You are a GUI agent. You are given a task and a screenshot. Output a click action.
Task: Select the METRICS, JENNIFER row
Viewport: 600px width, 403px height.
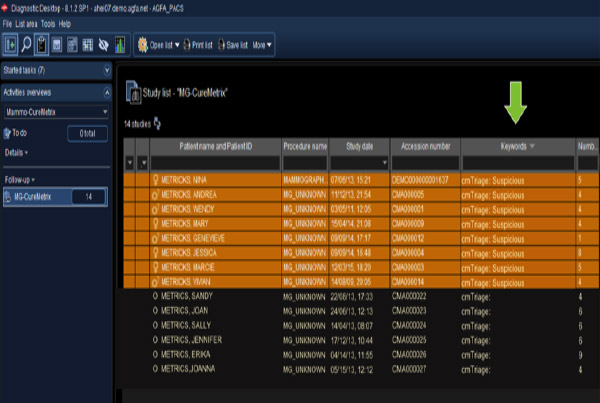(x=361, y=340)
